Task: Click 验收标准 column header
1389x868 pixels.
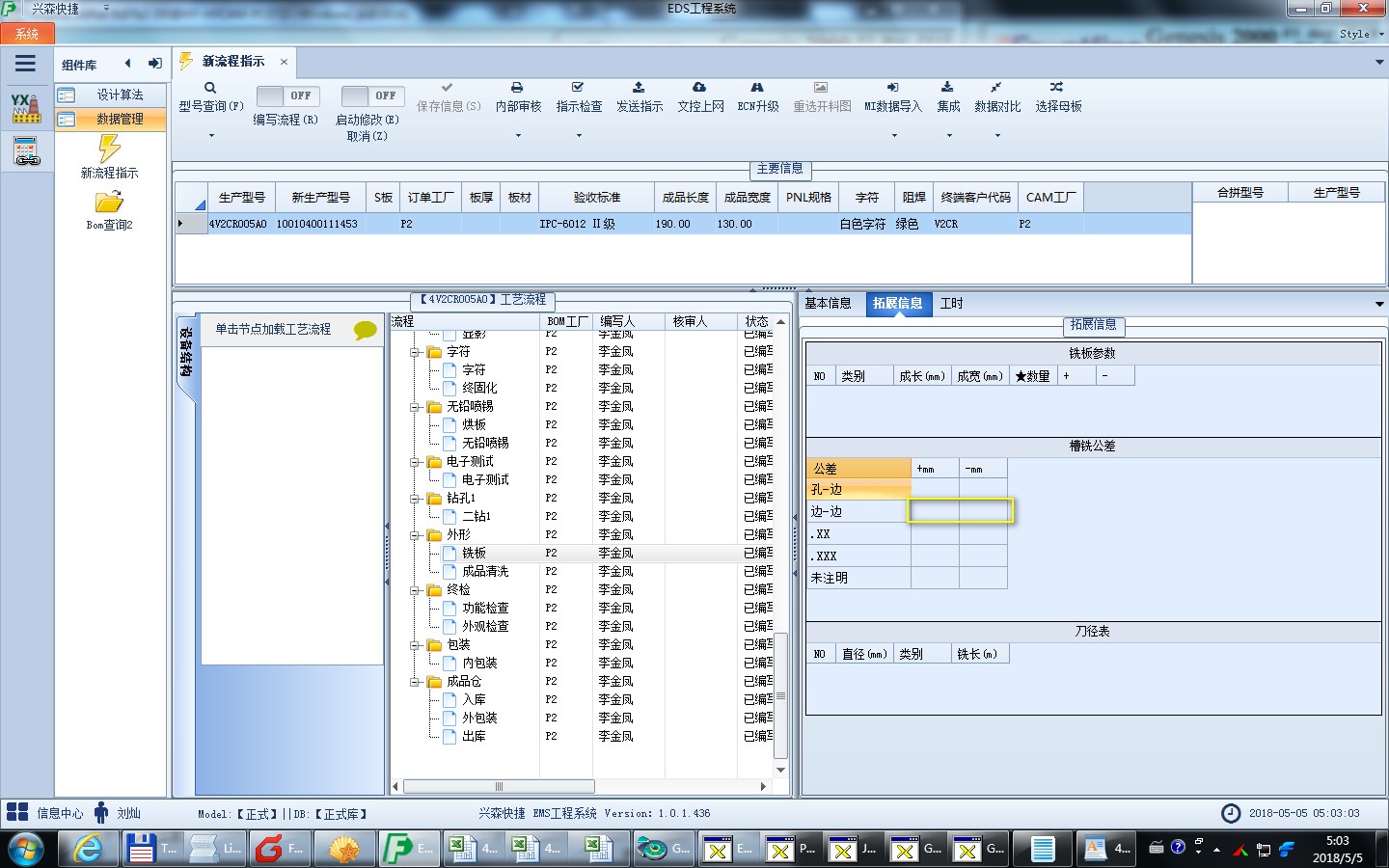Action: (596, 197)
